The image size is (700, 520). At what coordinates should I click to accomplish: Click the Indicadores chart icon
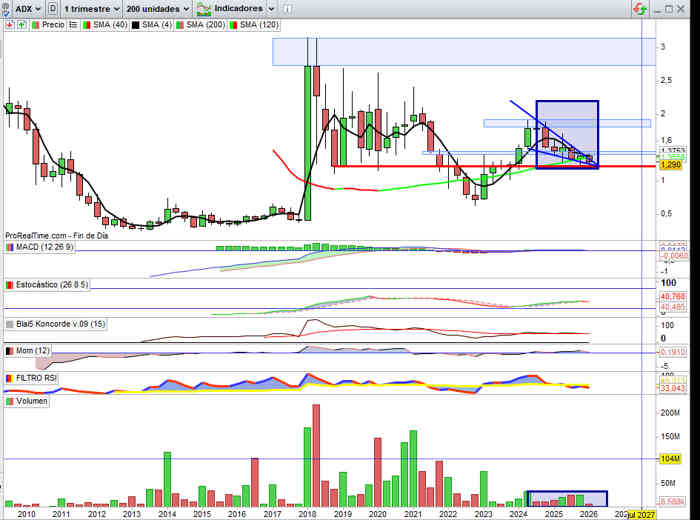[205, 8]
